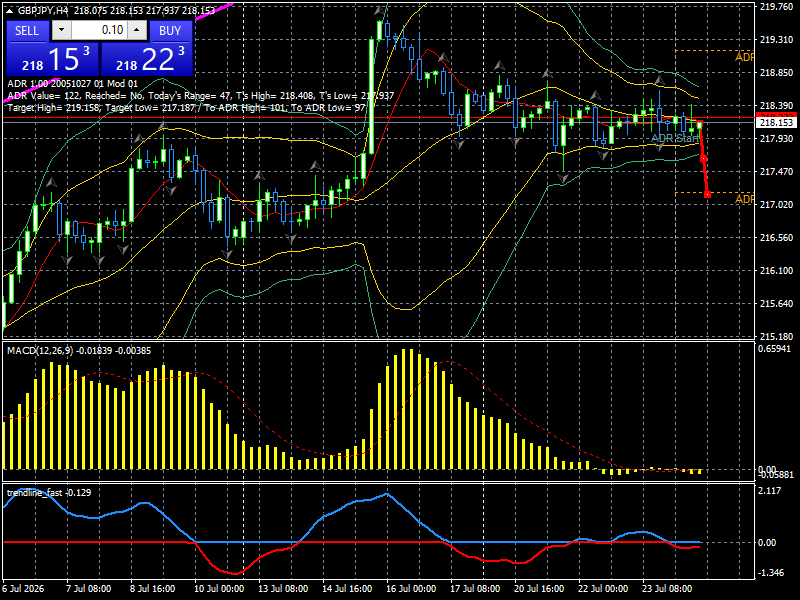Click the BUY button in one-click trading panel
The width and height of the screenshot is (800, 600).
coord(170,31)
